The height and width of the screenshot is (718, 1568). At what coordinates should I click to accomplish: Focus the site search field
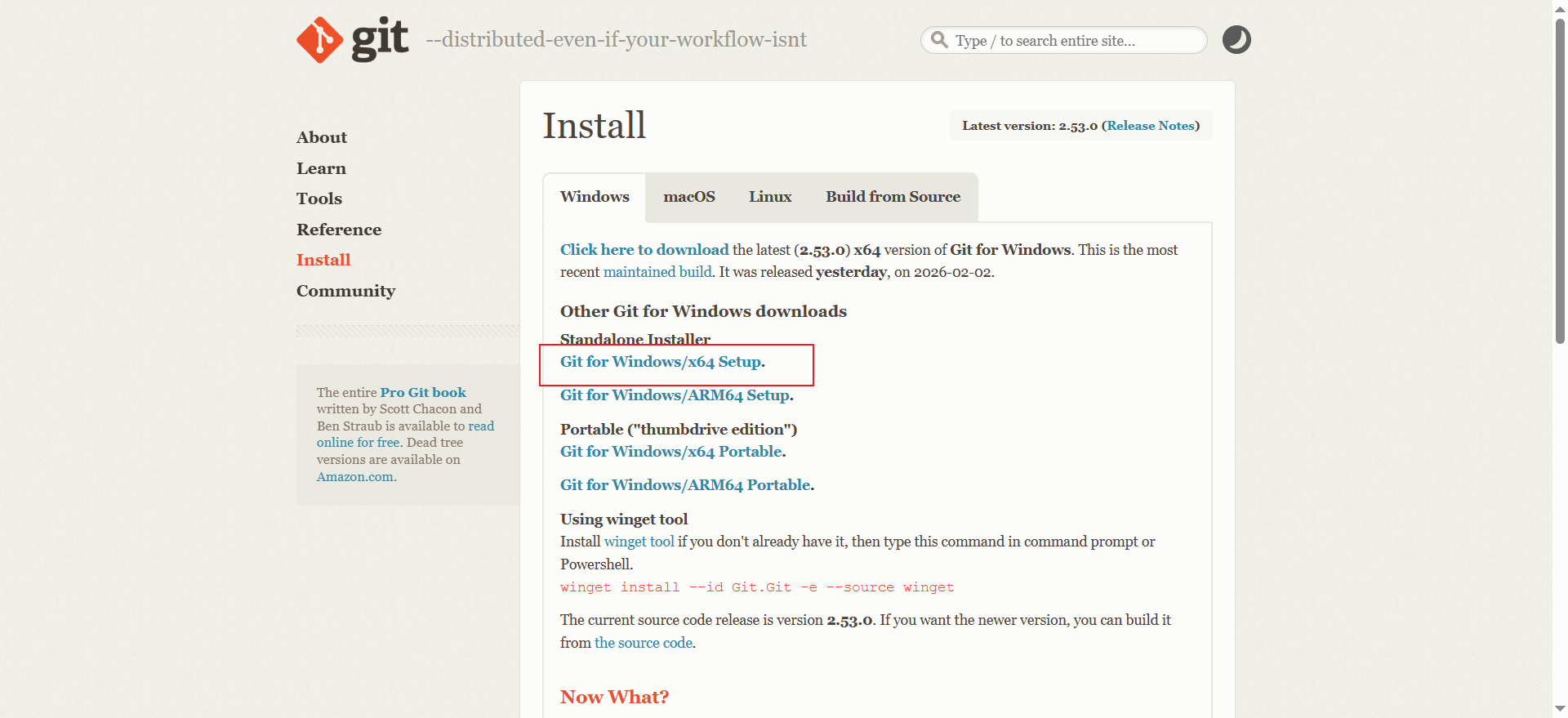(1064, 40)
